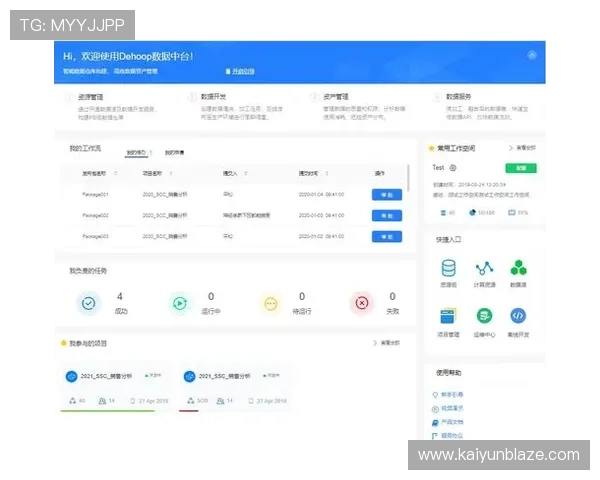
Task: Click the Package002 cell
Action: 95,216
